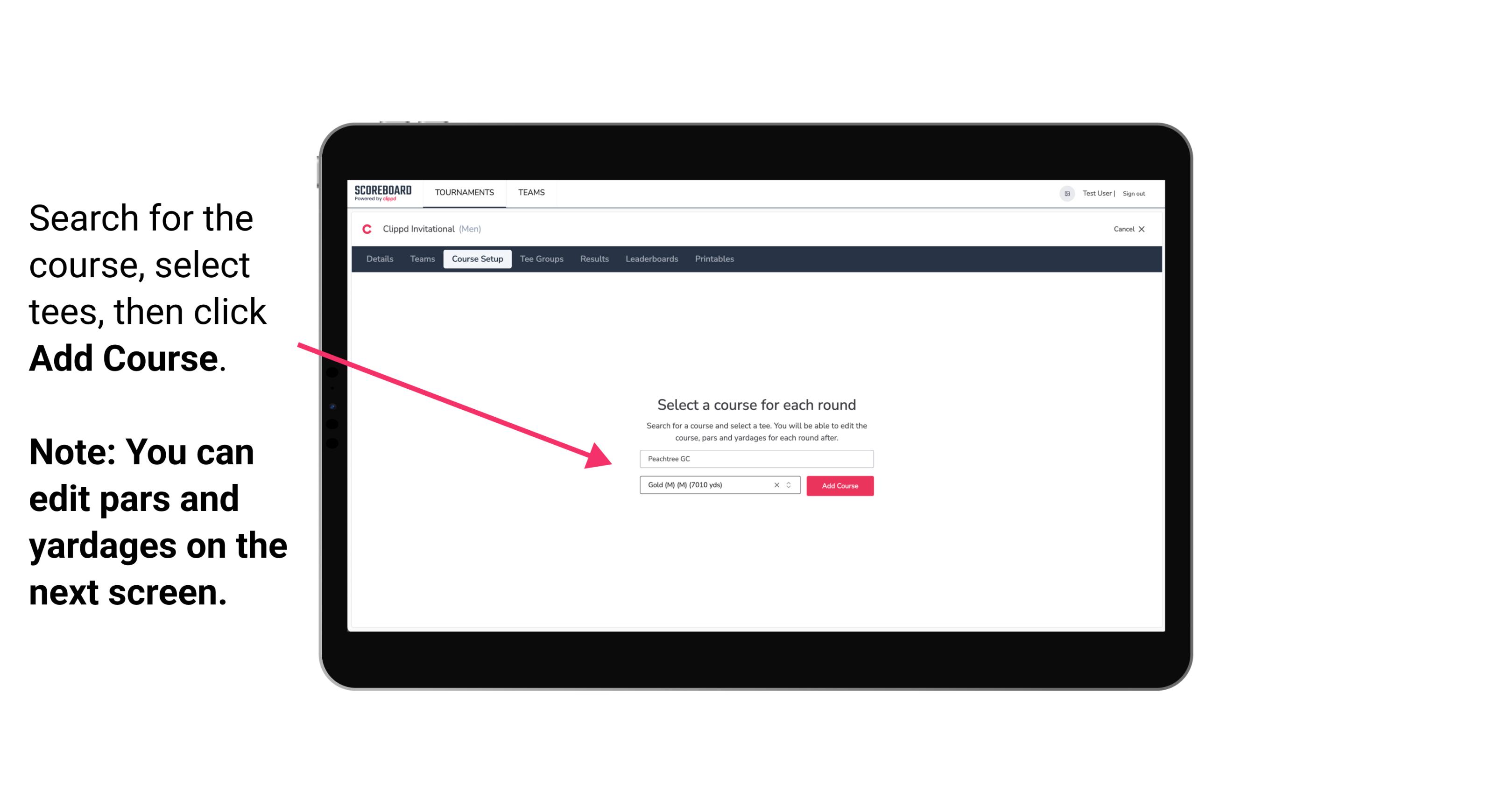Screen dimensions: 1510x812
Task: Click the Add Course button
Action: [x=839, y=486]
